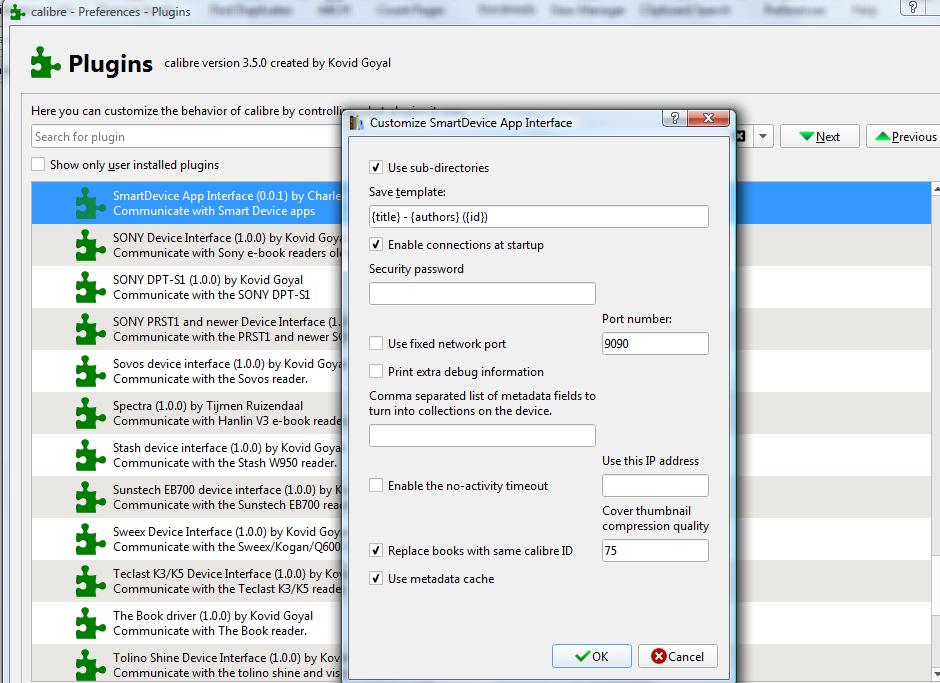Select SmartDevice App Interface plugin row text
This screenshot has width=940, height=683.
[227, 203]
